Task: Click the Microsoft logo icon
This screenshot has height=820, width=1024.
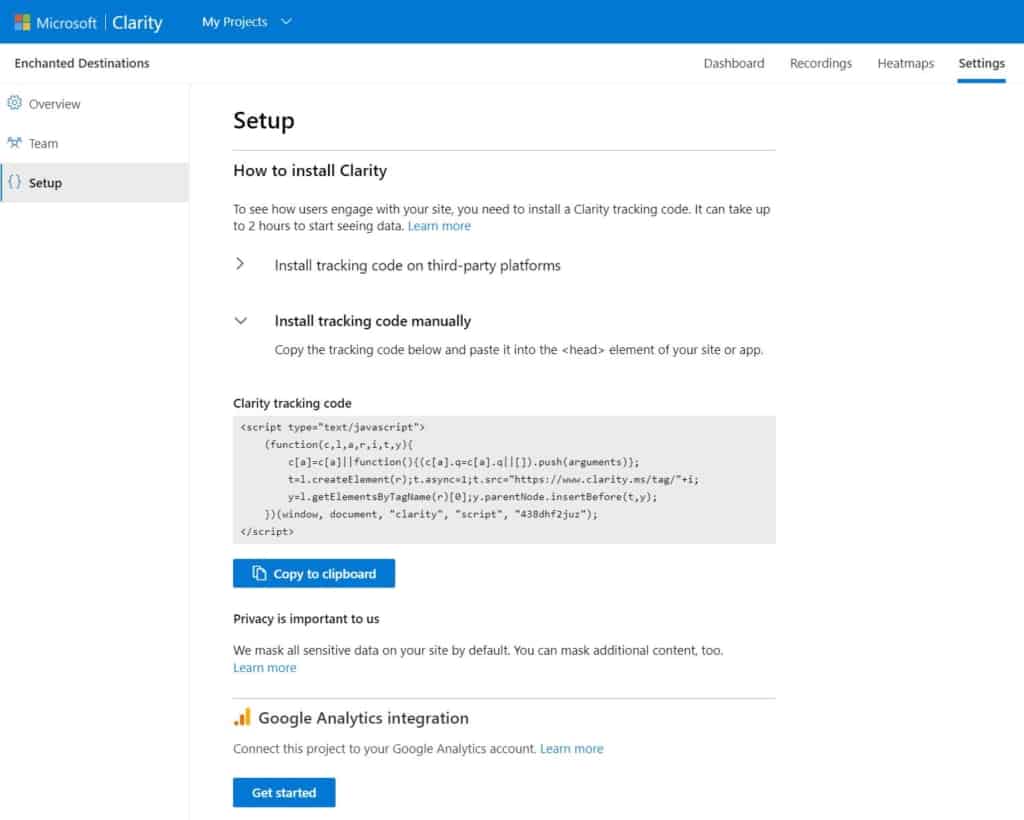Action: [22, 22]
